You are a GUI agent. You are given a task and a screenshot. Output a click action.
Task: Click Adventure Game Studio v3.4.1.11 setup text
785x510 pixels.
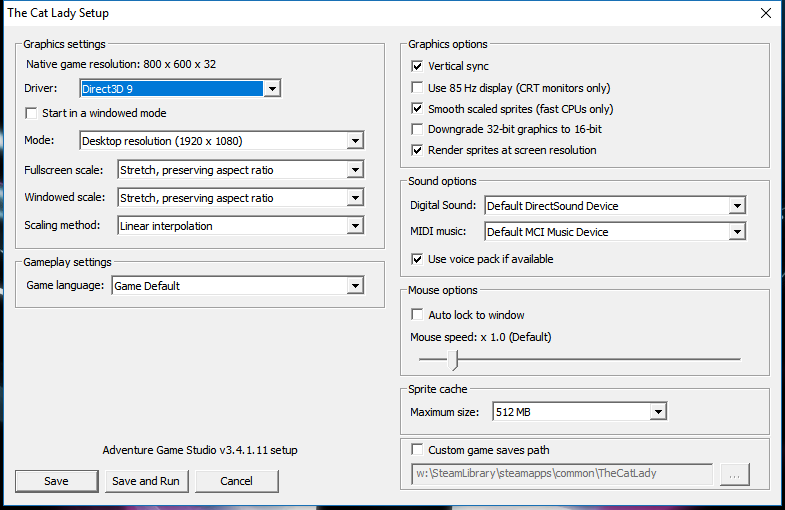[x=200, y=450]
